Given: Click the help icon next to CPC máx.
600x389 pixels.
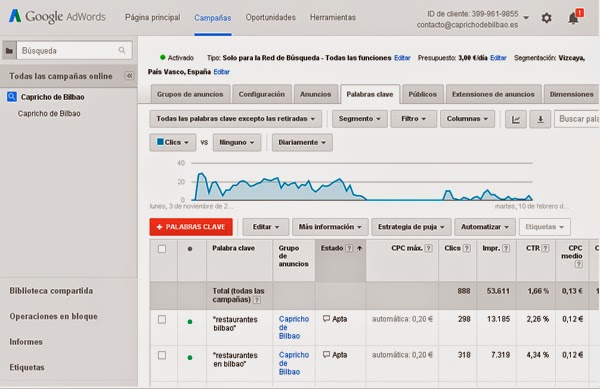Looking at the screenshot, I should pyautogui.click(x=429, y=248).
